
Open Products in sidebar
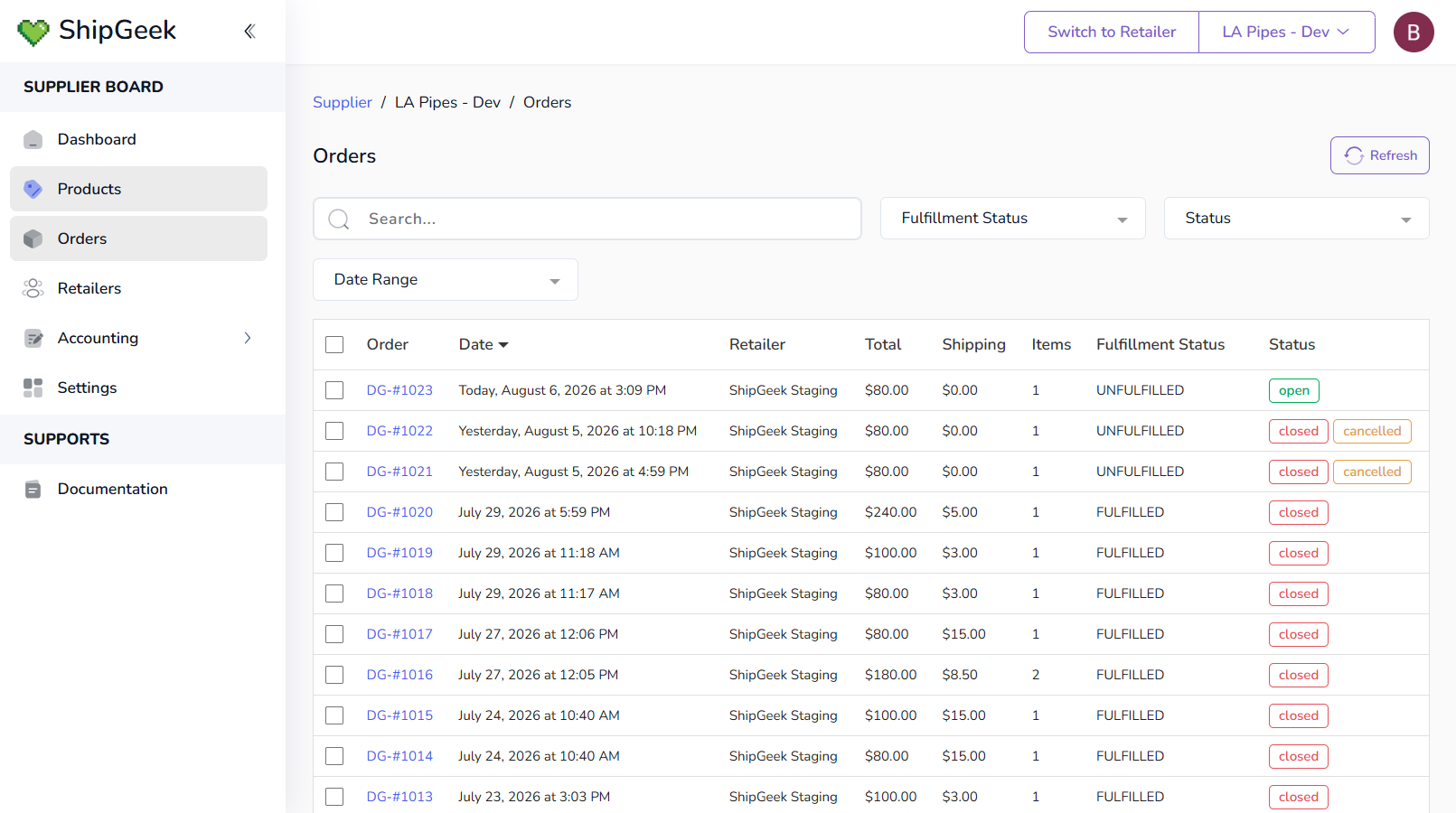138,189
